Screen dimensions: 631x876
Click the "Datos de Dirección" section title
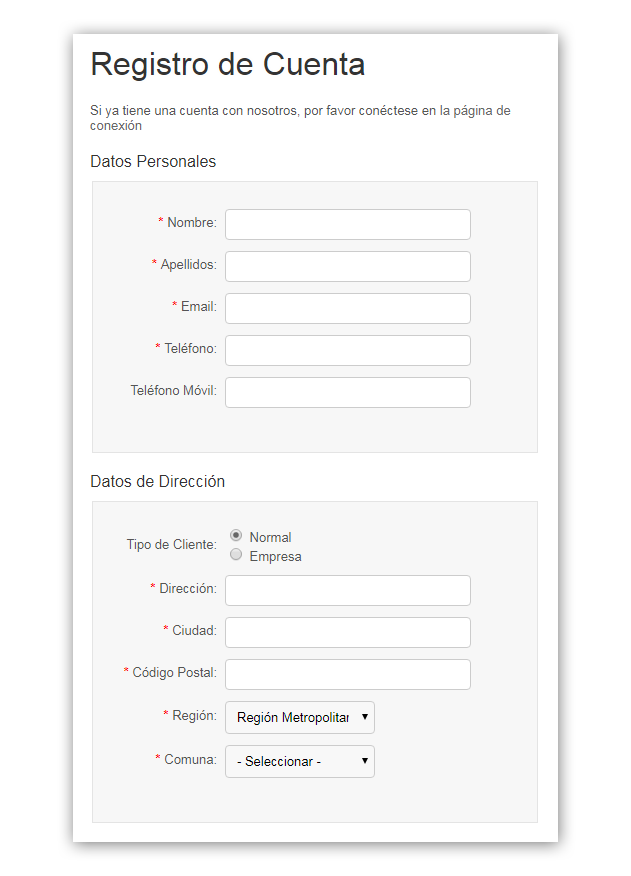157,481
